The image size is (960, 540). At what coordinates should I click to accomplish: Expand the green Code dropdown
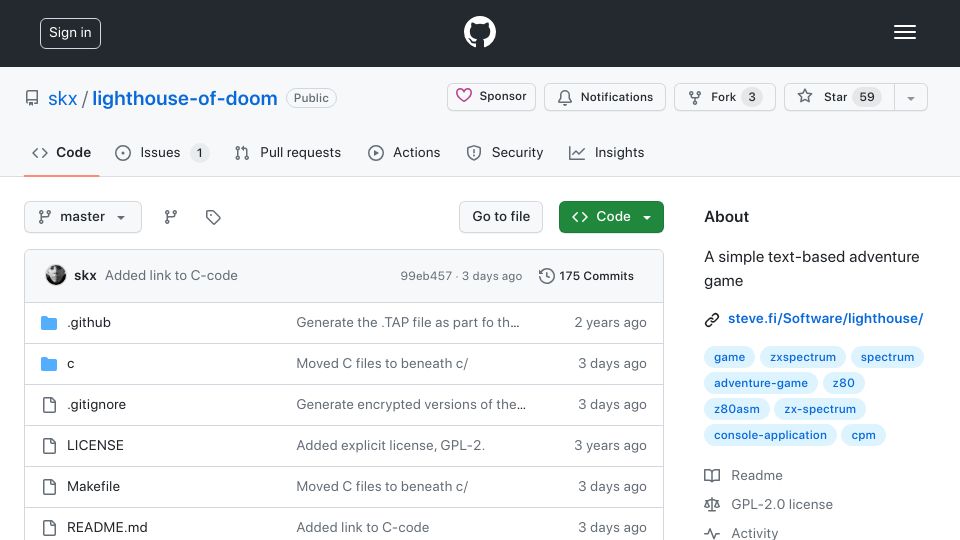tap(611, 217)
